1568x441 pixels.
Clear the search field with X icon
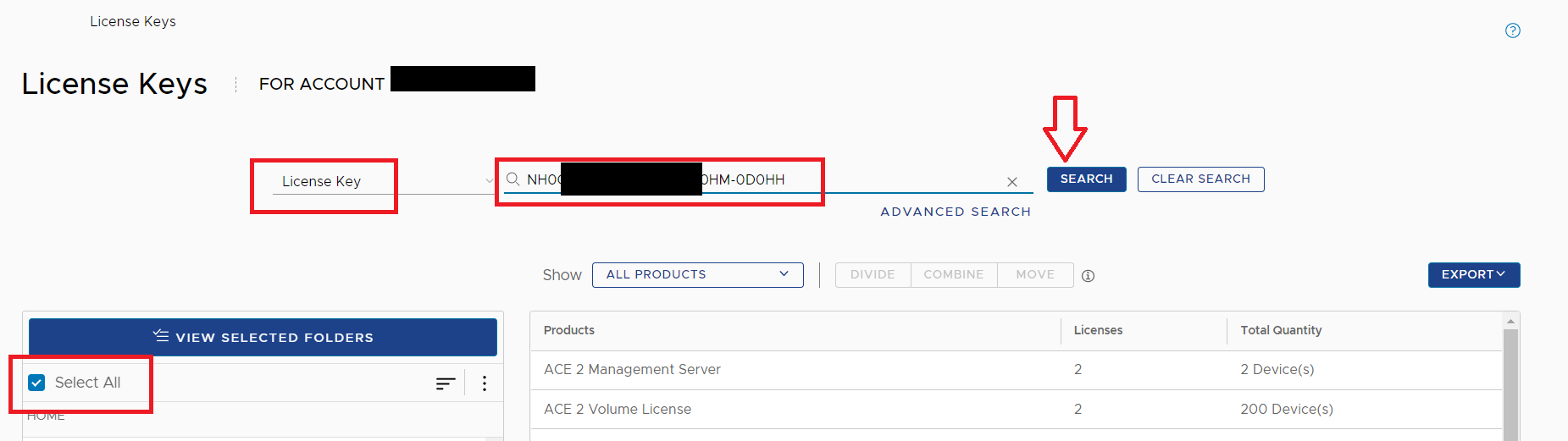1011,182
